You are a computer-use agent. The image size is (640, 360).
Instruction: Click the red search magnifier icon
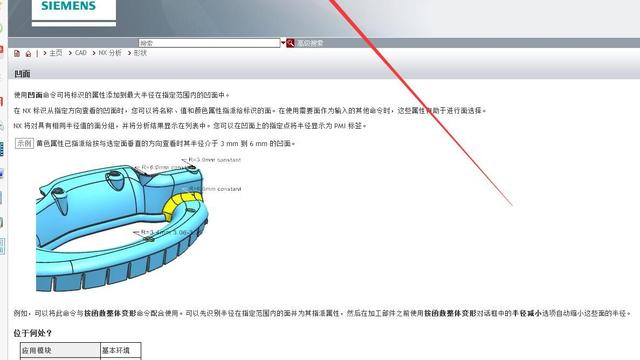click(x=290, y=43)
